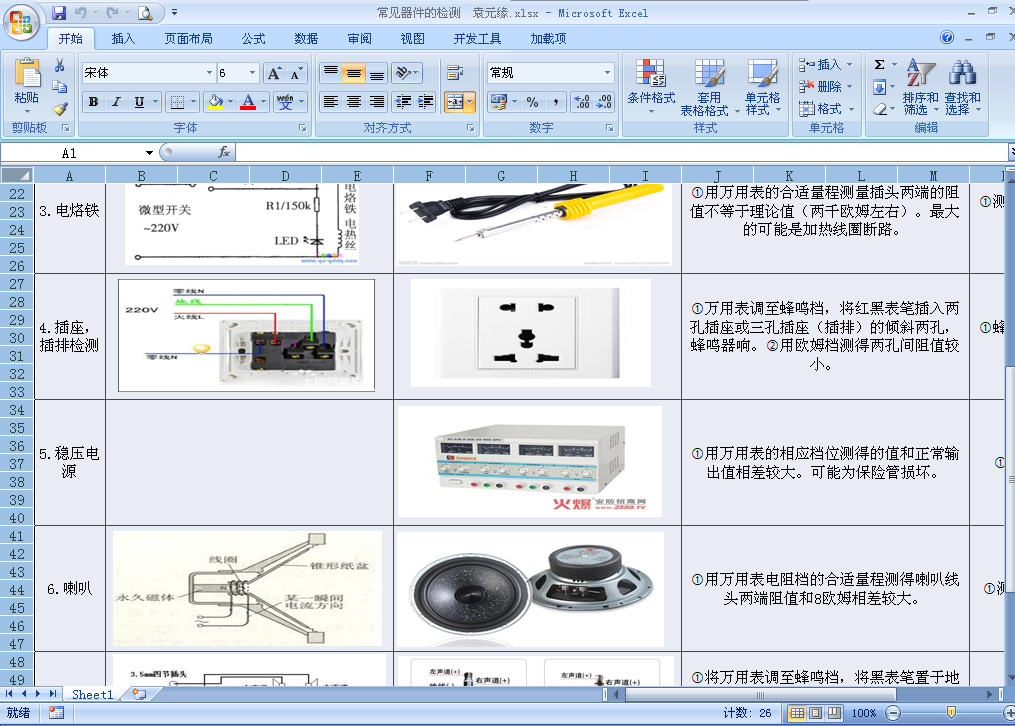Apply the red font color
The width and height of the screenshot is (1015, 726).
tap(248, 102)
